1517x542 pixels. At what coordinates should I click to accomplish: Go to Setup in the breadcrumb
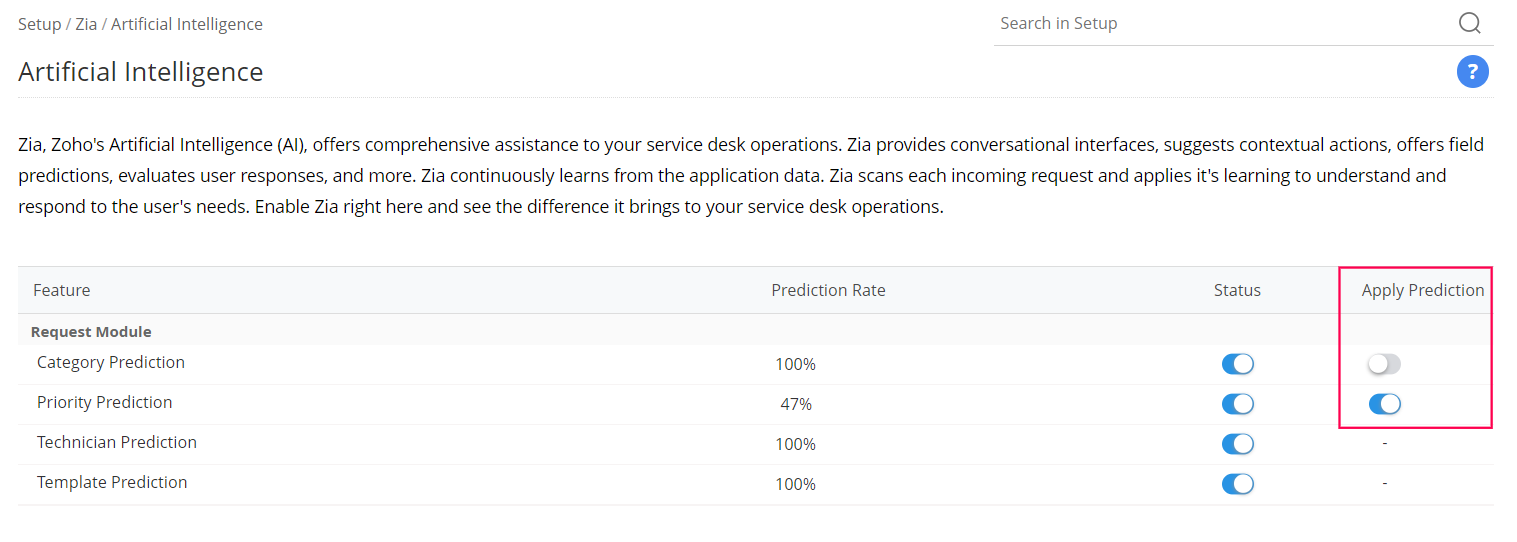tap(39, 24)
